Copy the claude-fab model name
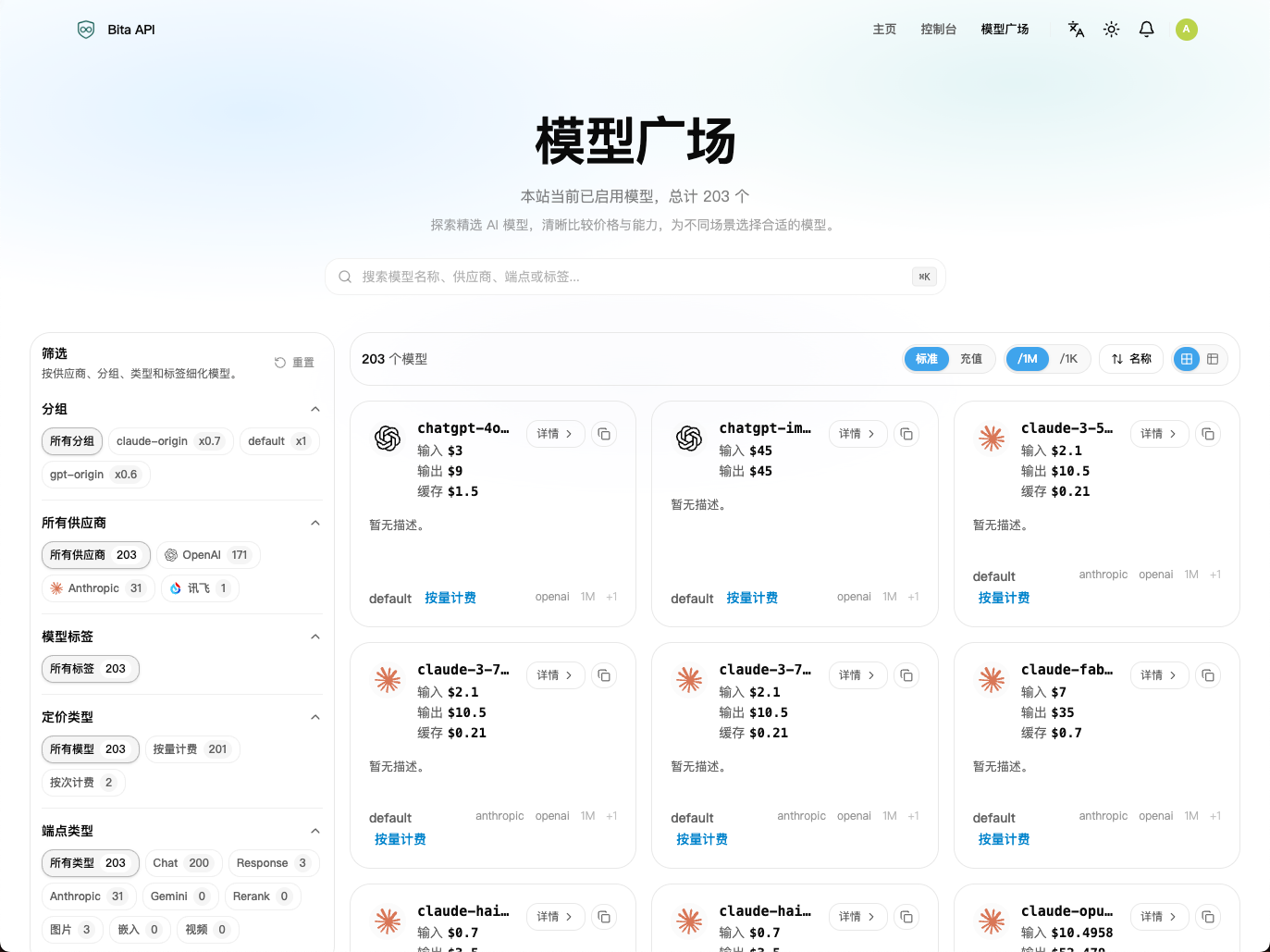 pyautogui.click(x=1208, y=675)
